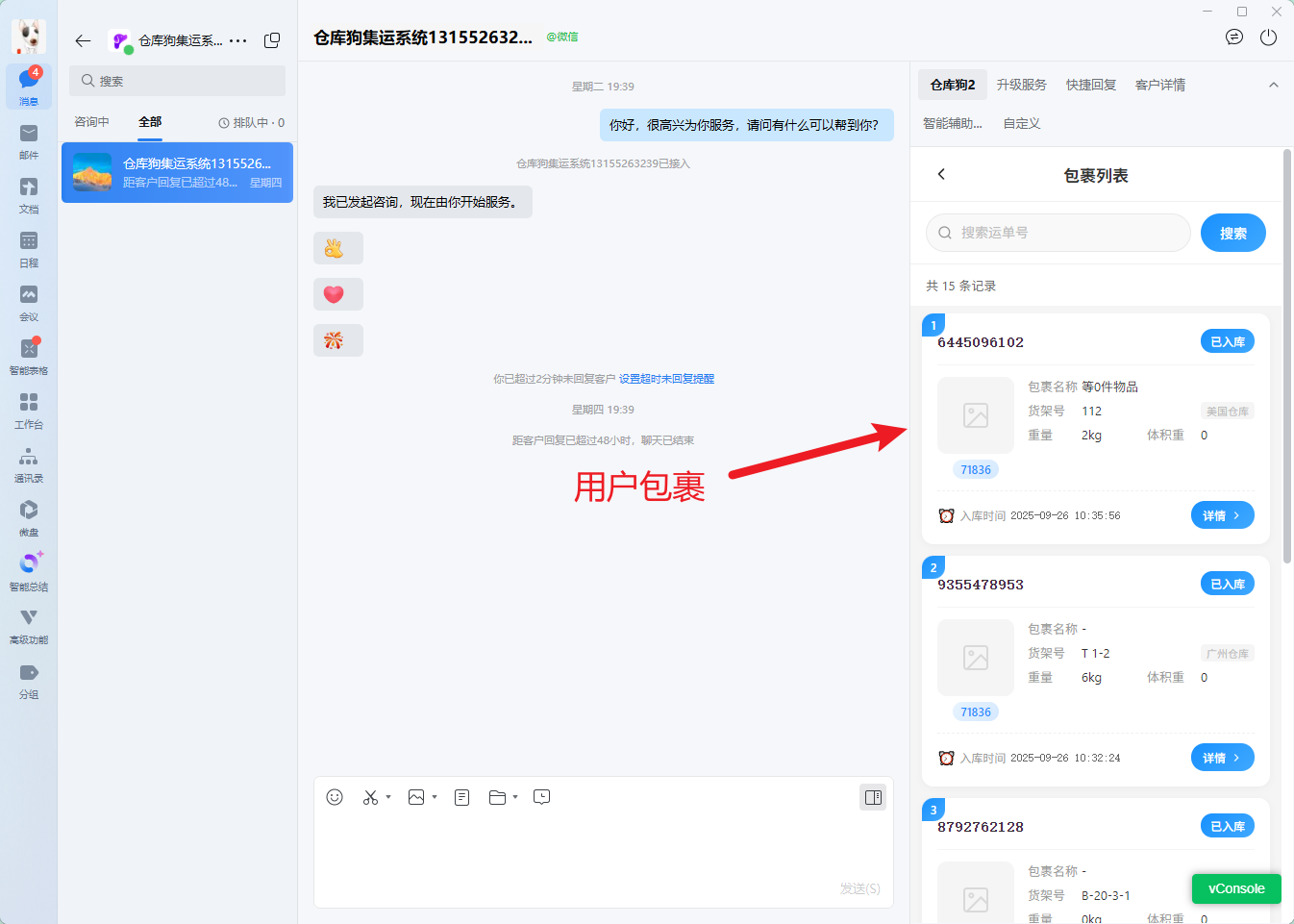Click the 71836 tag under package 9355478953
This screenshot has width=1294, height=924.
click(x=976, y=712)
